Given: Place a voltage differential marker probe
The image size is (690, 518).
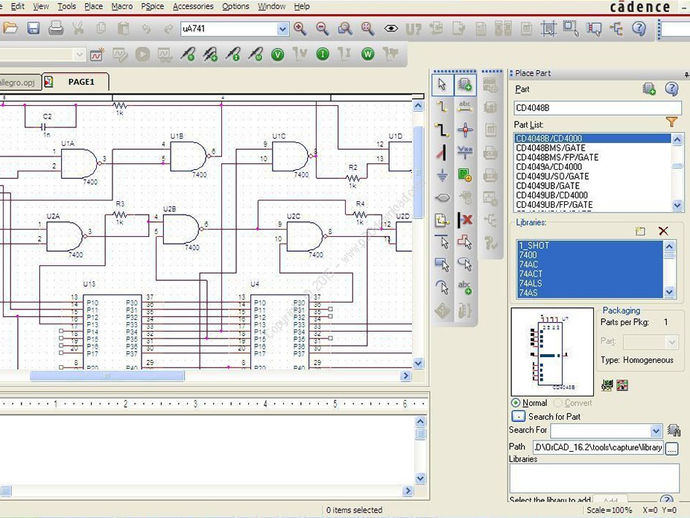Looking at the screenshot, I should point(210,55).
